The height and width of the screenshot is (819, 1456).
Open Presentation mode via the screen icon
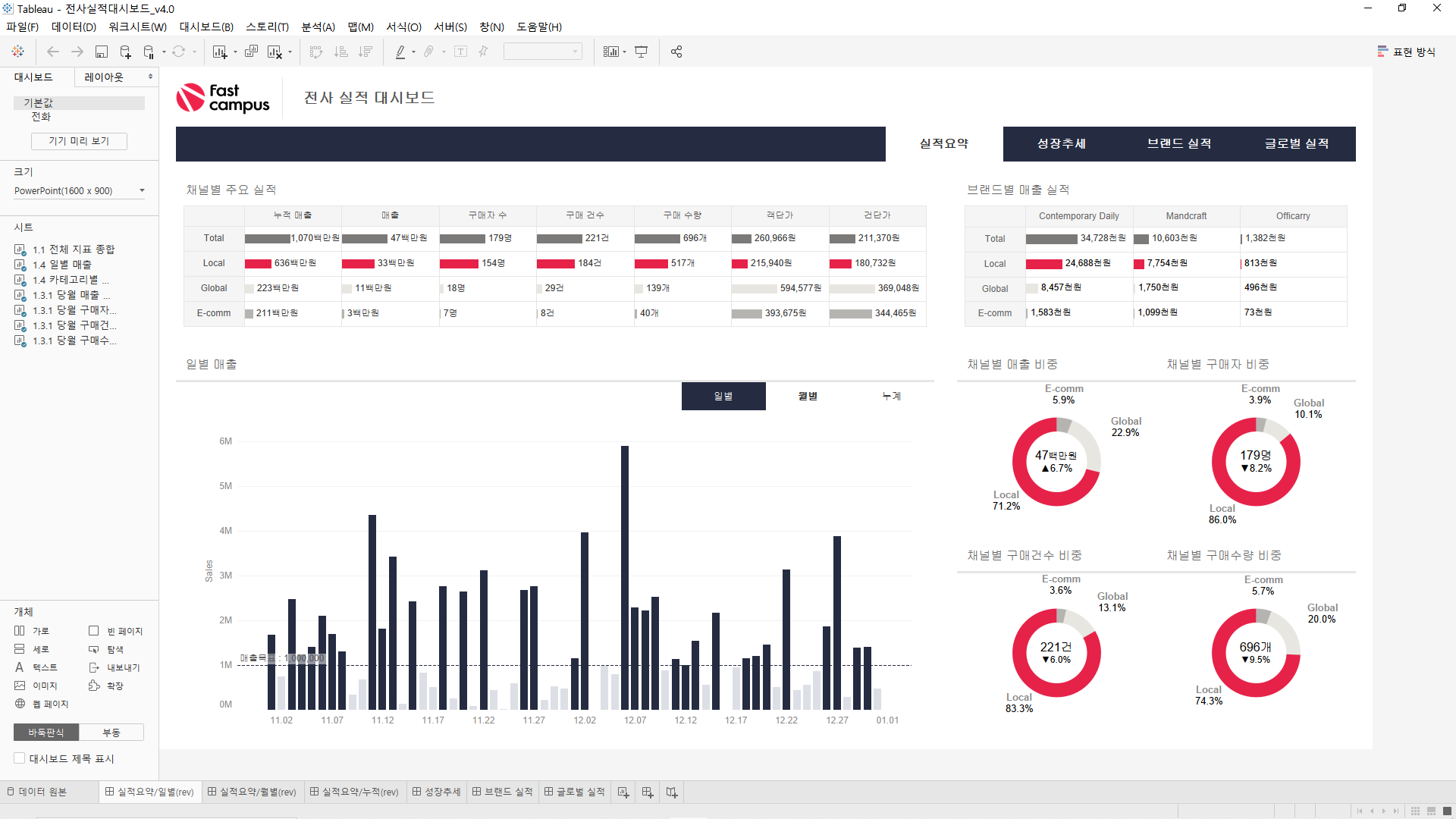click(x=642, y=52)
